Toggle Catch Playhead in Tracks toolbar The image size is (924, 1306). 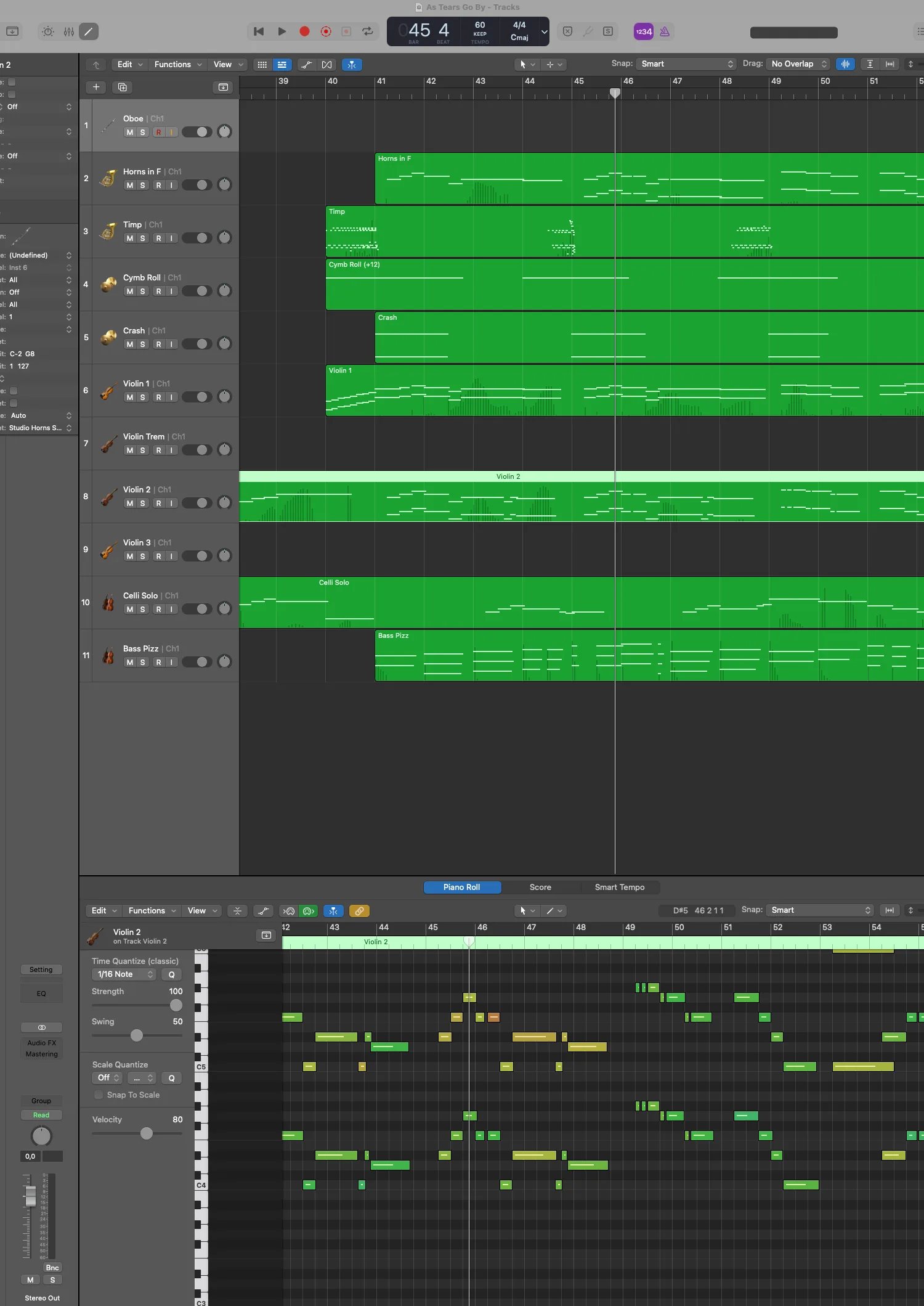coord(352,65)
